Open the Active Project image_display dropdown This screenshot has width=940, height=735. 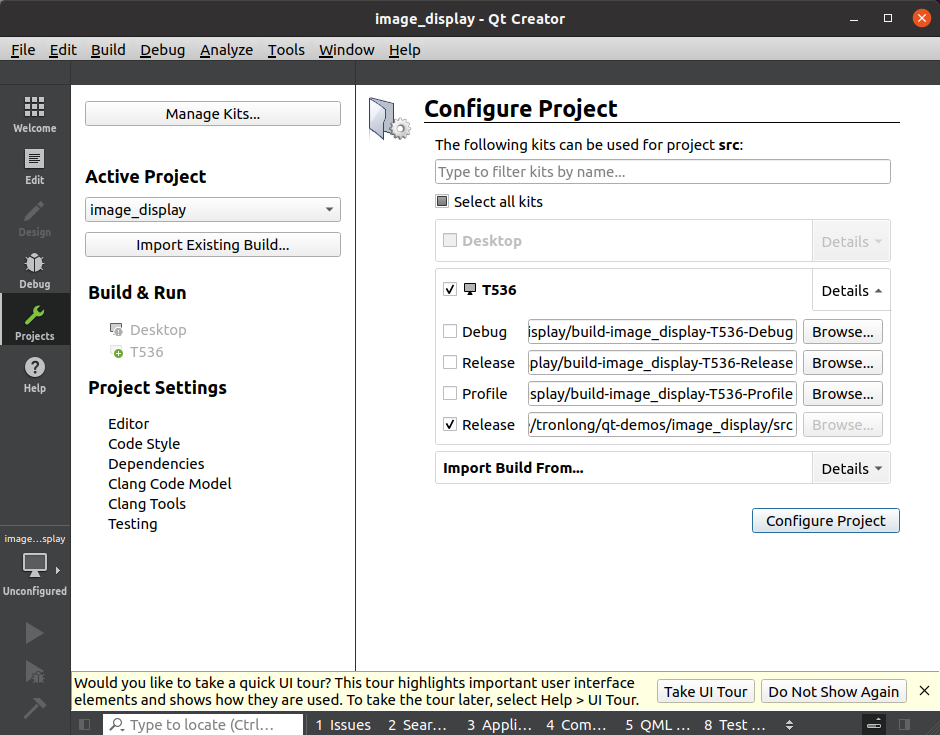click(x=213, y=210)
